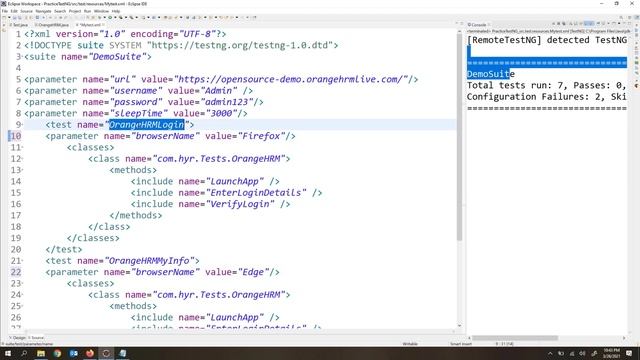
Task: Open the Windows Start menu
Action: pos(8,353)
